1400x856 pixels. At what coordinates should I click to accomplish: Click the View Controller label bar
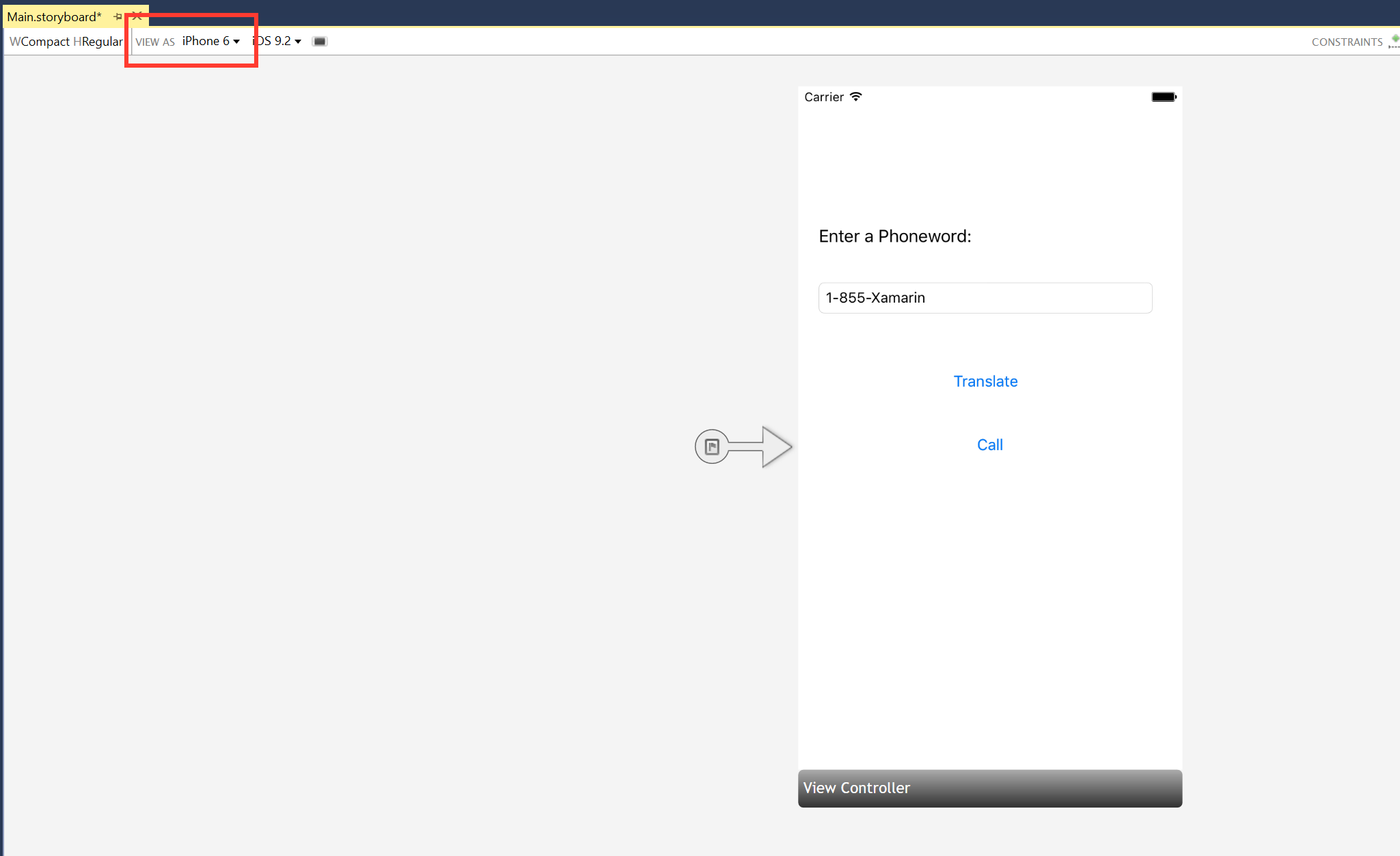988,788
